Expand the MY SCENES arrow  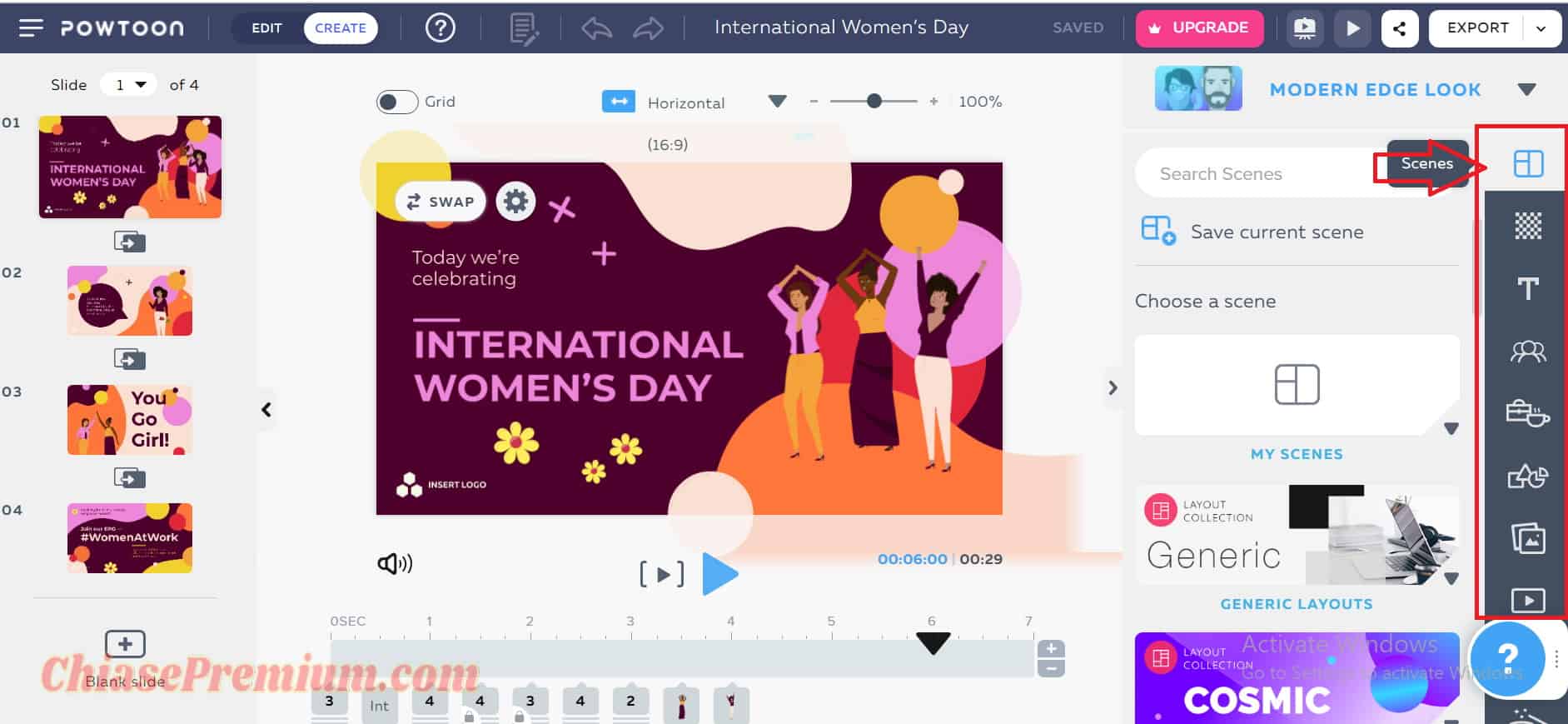click(1451, 428)
